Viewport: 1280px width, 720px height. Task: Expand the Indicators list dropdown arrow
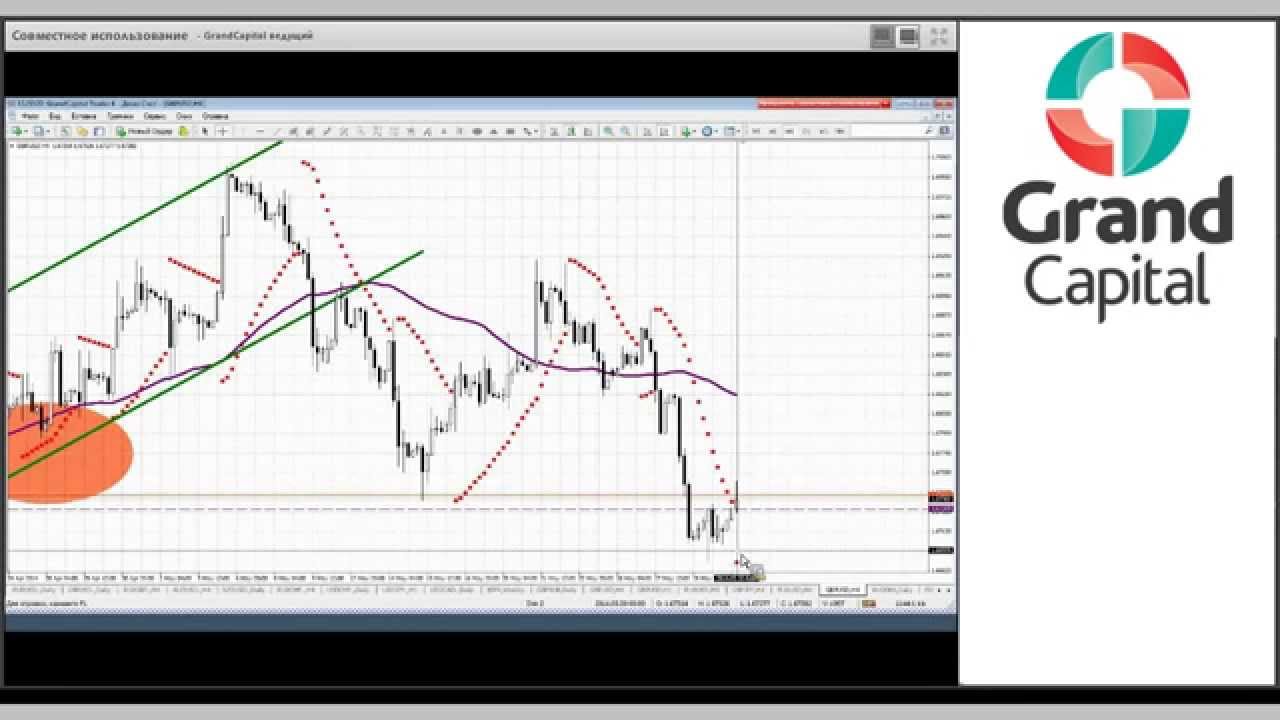pyautogui.click(x=695, y=131)
